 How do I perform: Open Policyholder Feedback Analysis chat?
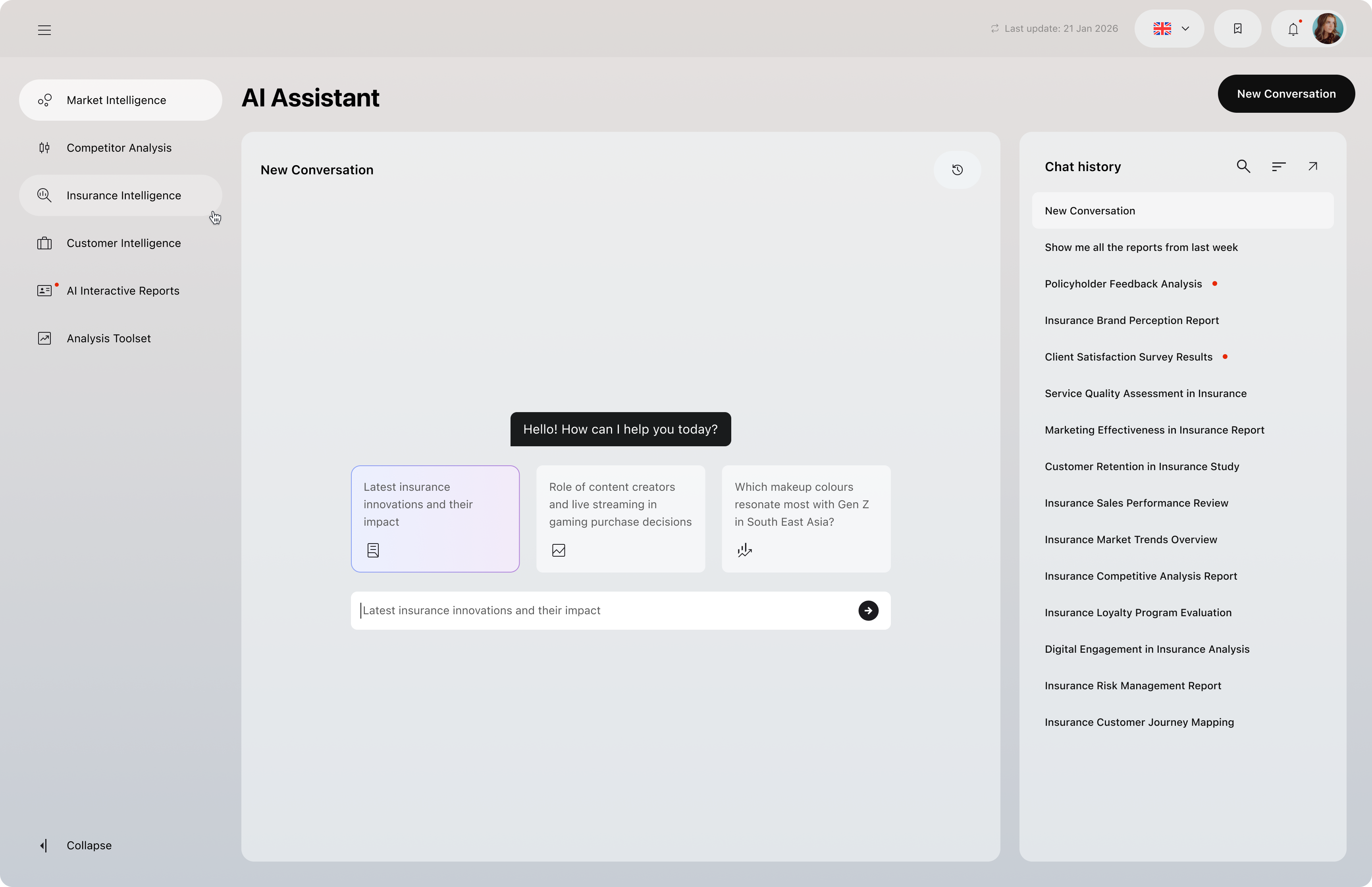pos(1123,284)
